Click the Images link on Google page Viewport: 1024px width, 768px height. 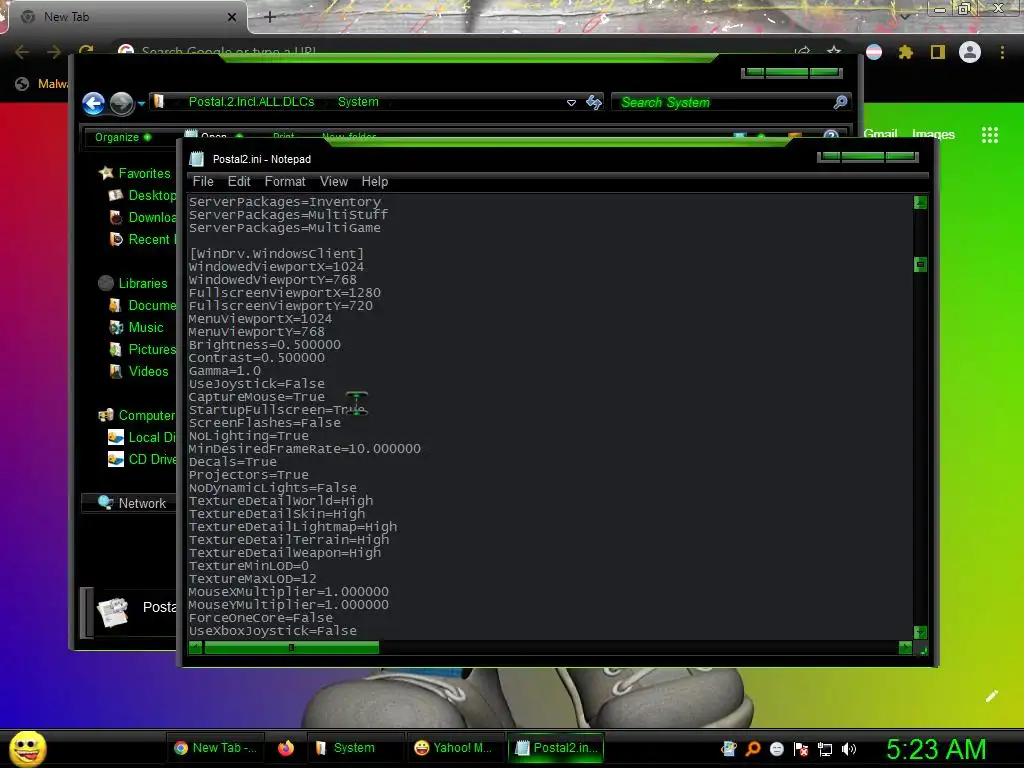pos(933,135)
